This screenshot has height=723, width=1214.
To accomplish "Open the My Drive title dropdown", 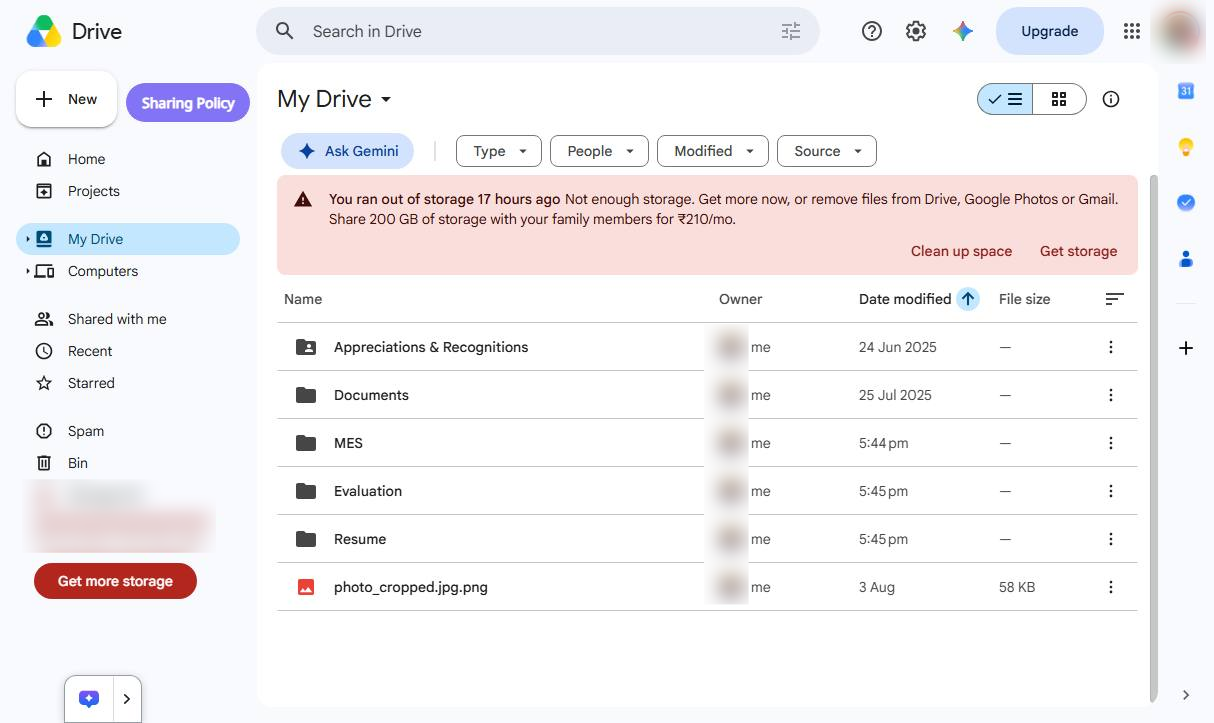I will point(335,99).
